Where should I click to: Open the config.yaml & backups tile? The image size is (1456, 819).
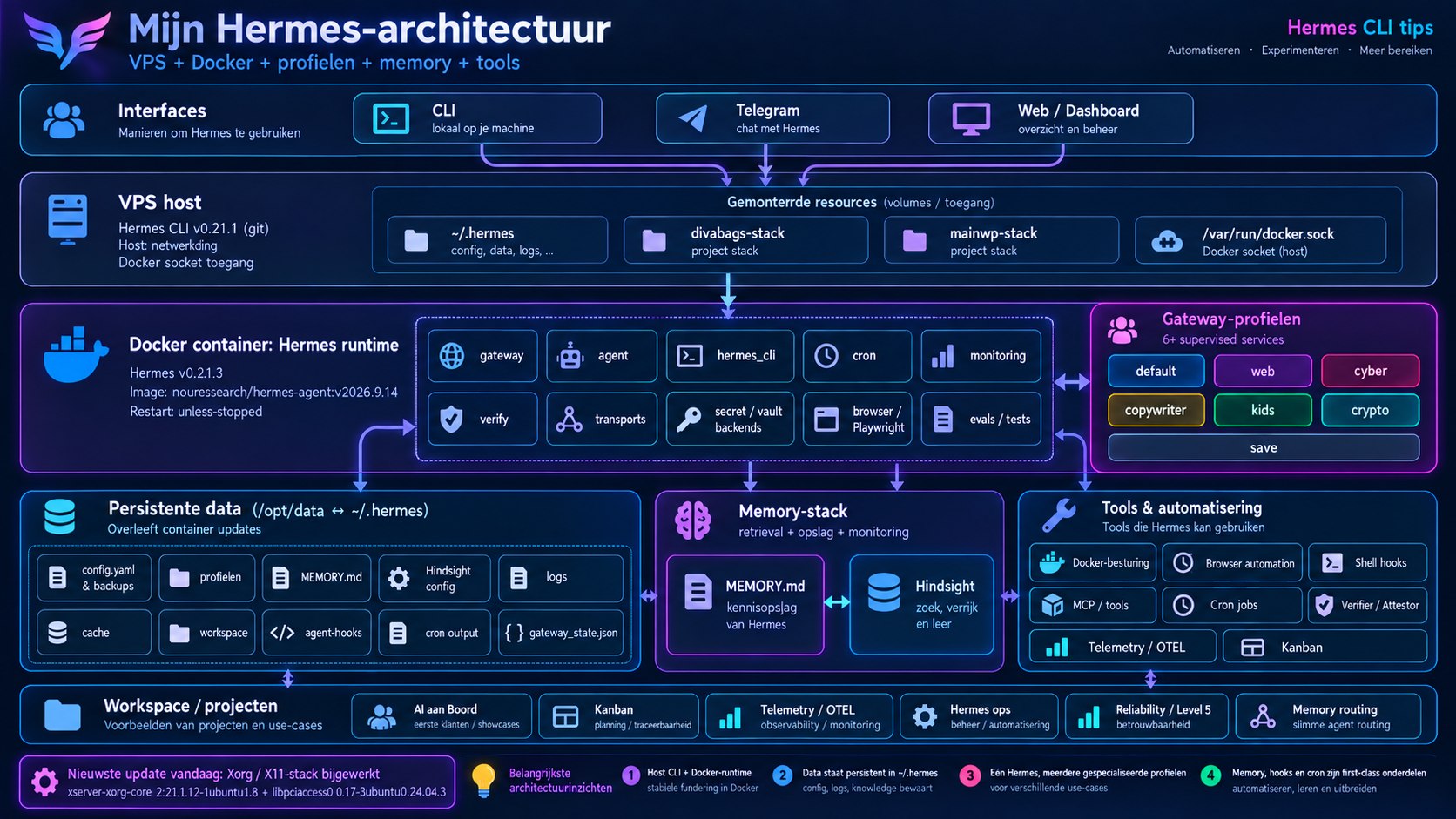94,578
